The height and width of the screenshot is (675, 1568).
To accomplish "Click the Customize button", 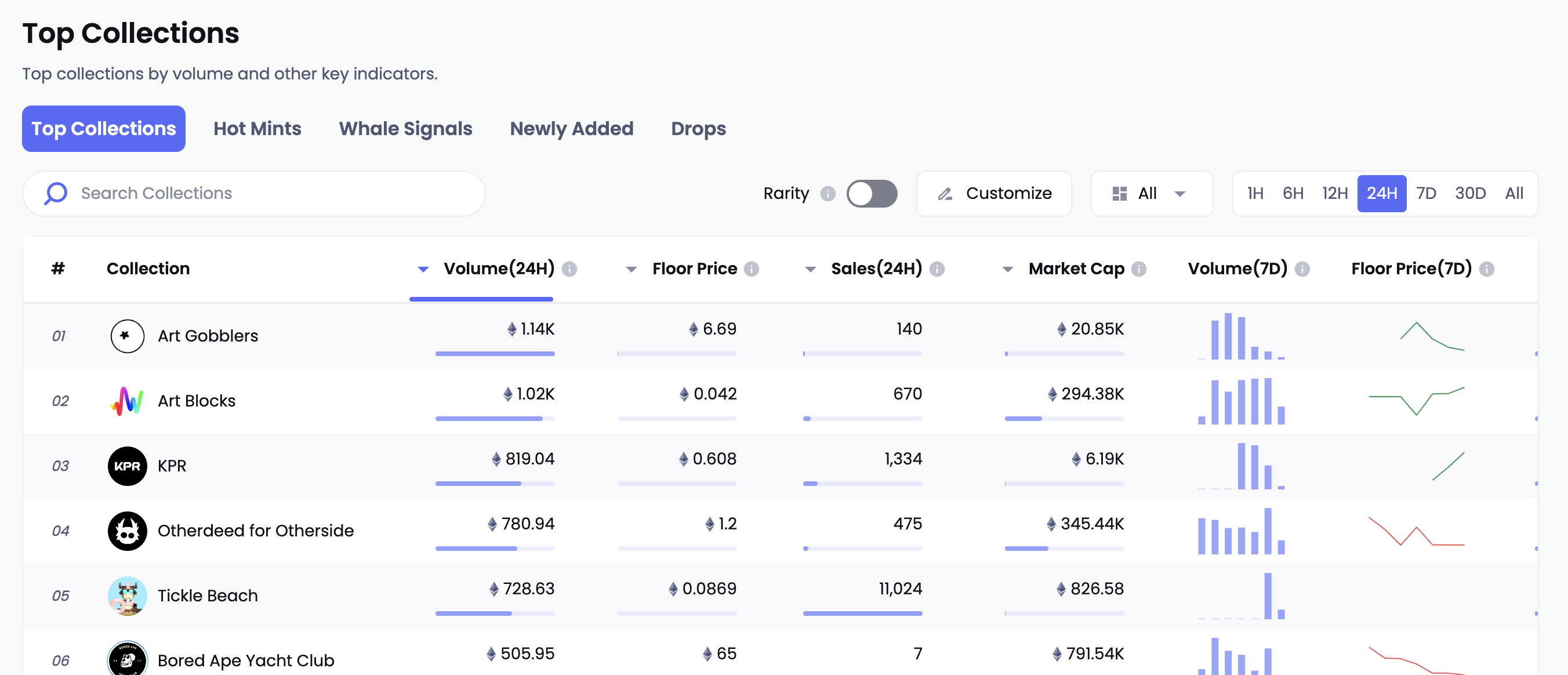I will coord(993,194).
